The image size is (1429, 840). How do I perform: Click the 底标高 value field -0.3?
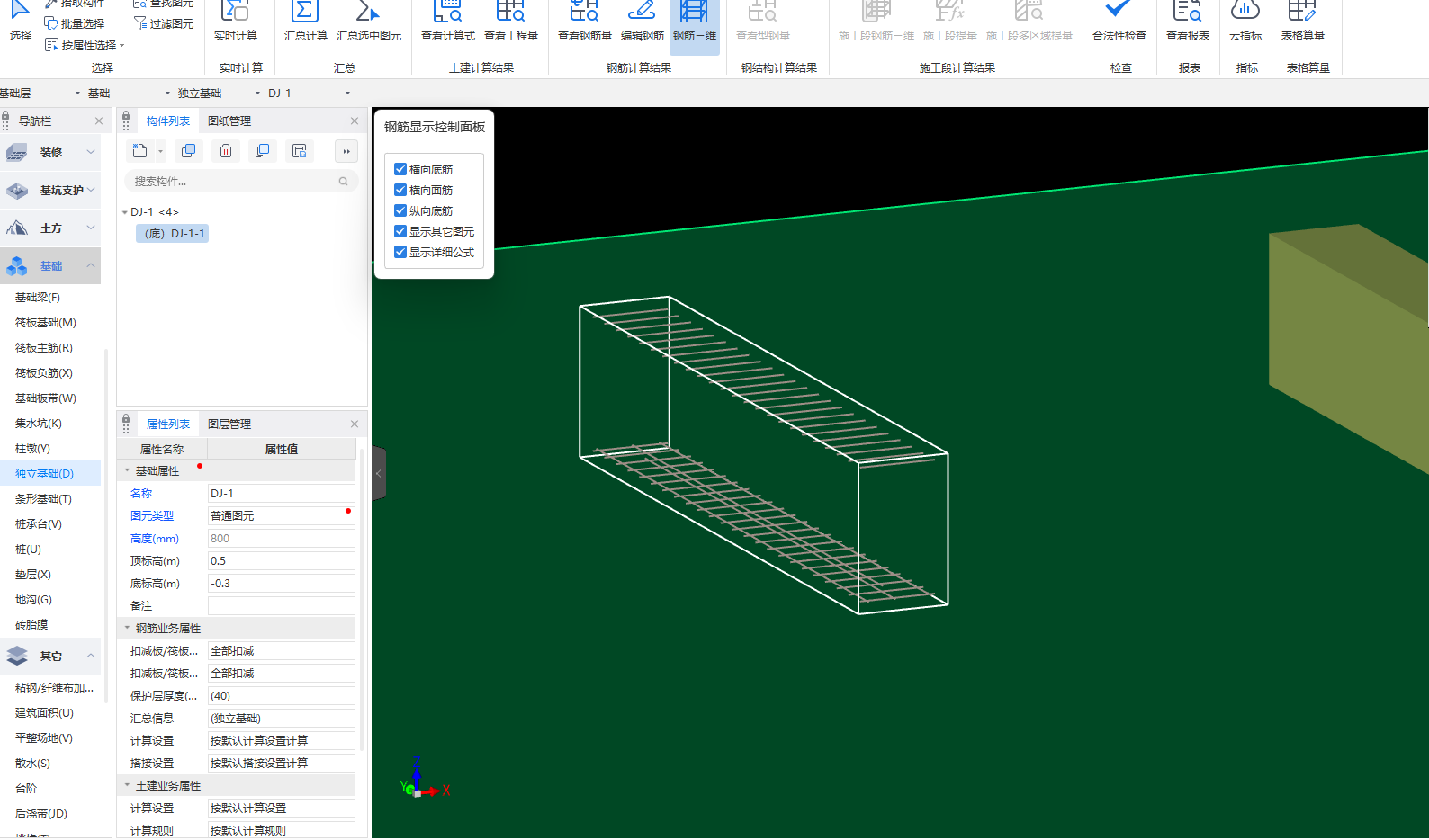pyautogui.click(x=281, y=584)
